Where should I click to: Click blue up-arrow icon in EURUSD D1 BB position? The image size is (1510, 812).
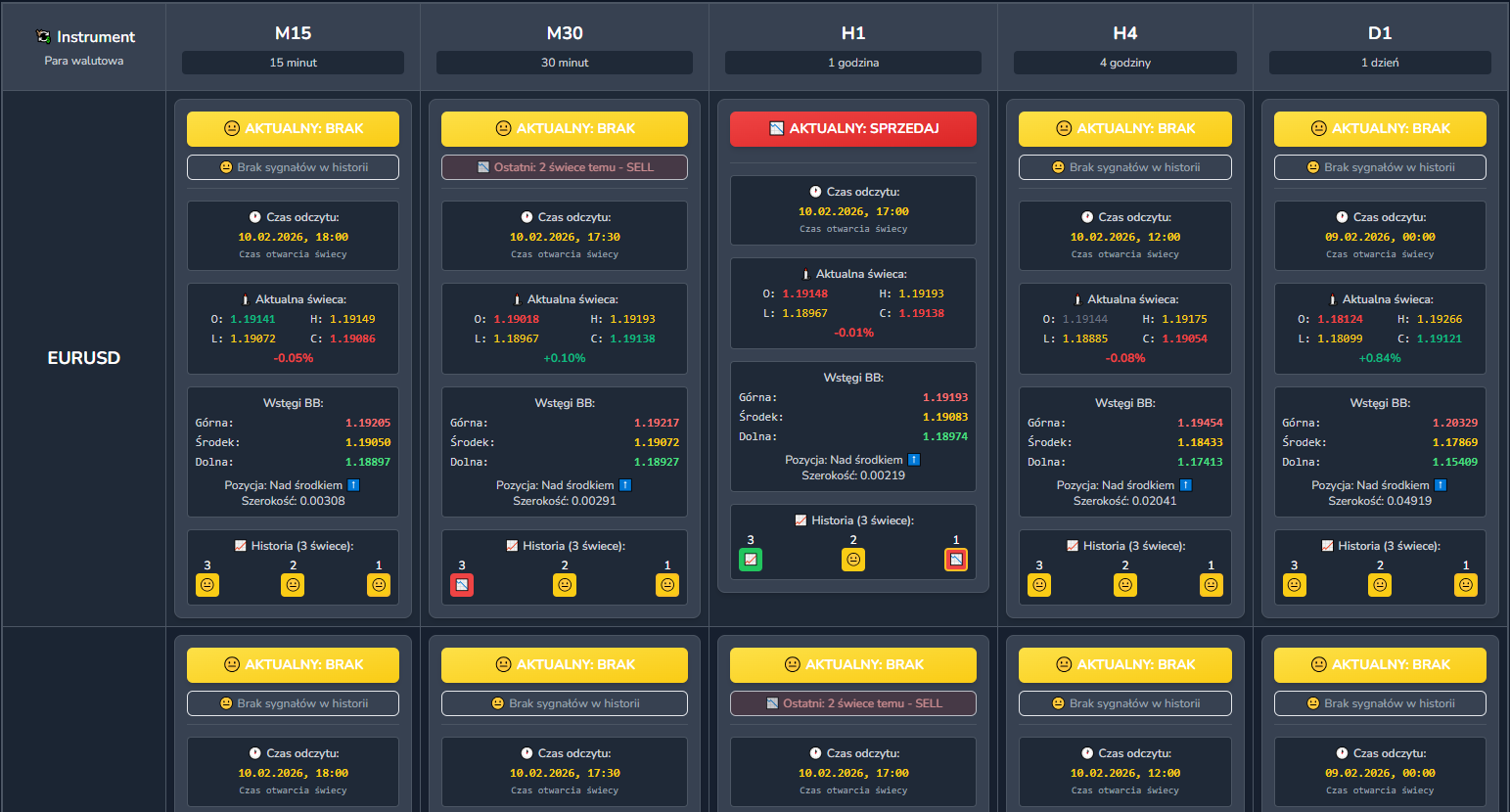point(1441,485)
